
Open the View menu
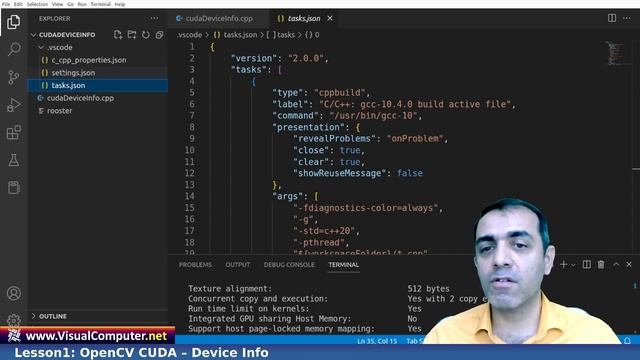57,4
